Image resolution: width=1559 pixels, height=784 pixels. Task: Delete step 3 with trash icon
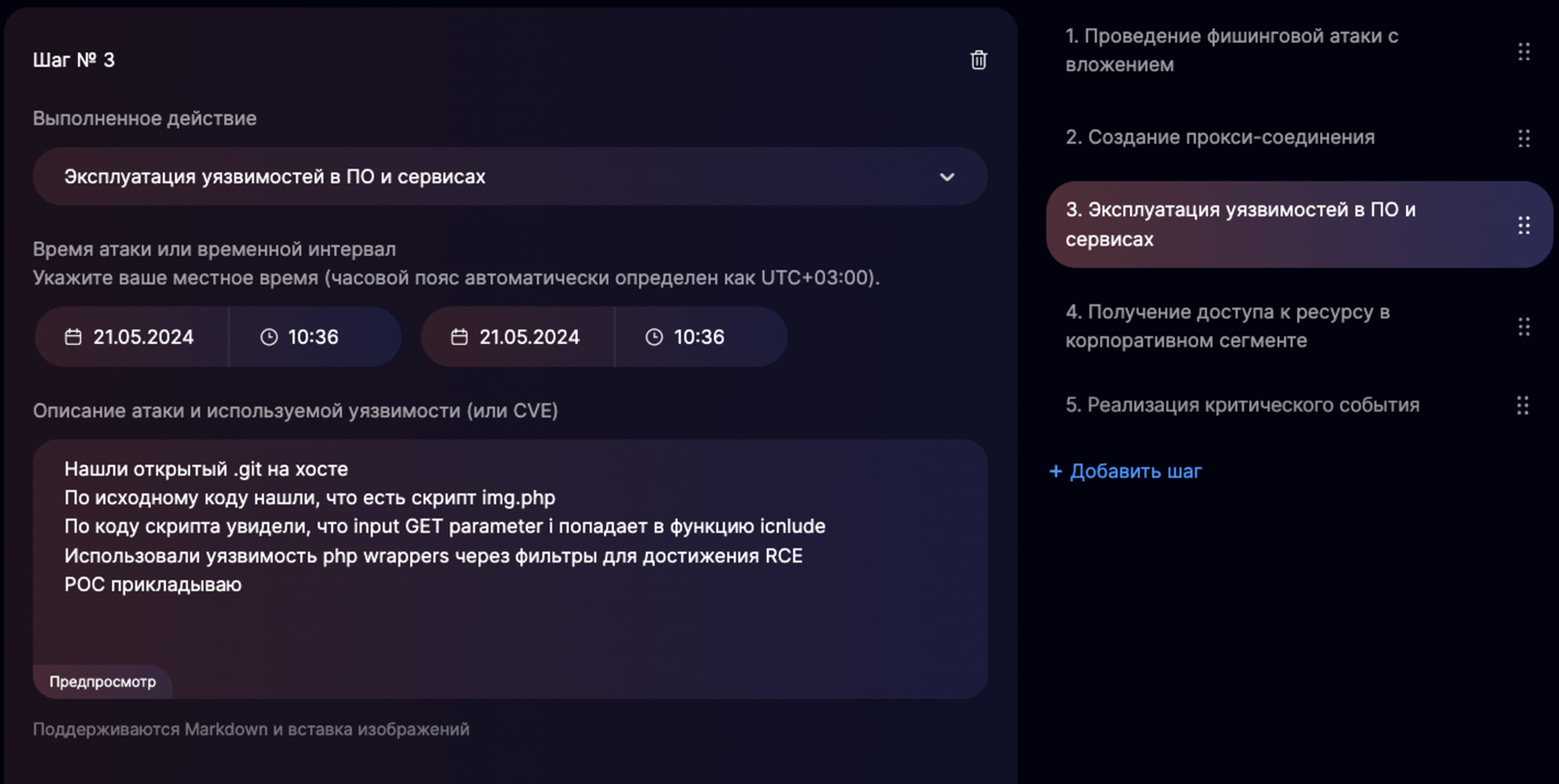click(978, 60)
